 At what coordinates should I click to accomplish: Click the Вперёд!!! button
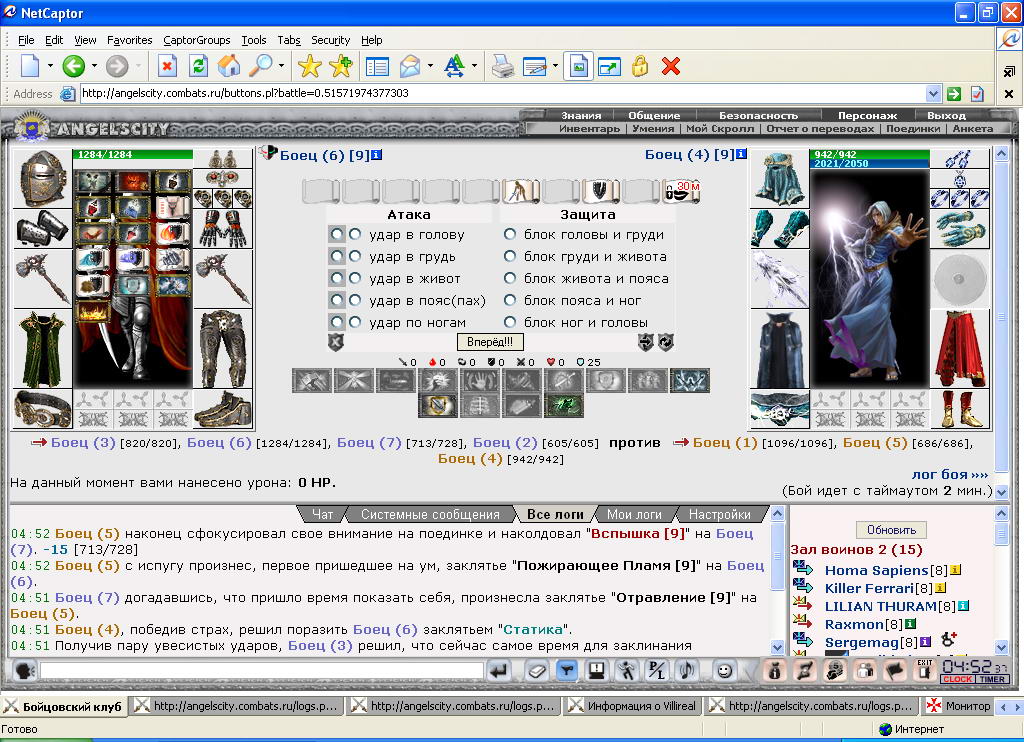(490, 342)
